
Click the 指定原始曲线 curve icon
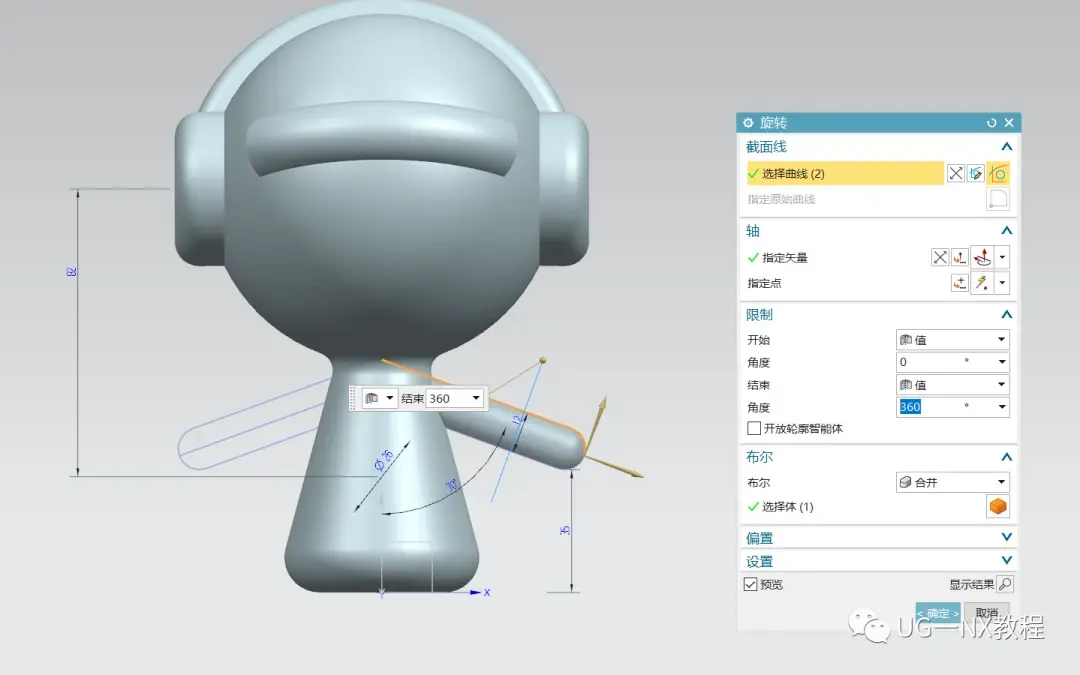[x=998, y=199]
